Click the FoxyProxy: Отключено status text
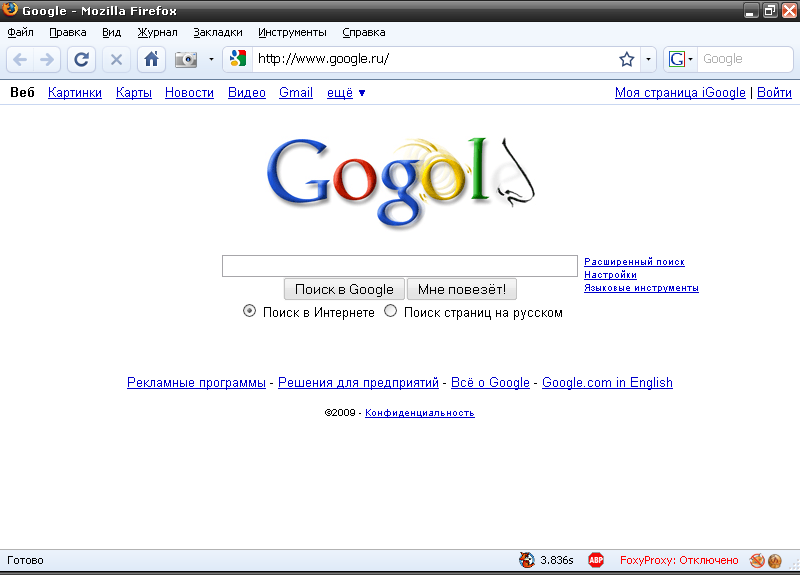The height and width of the screenshot is (575, 800). pyautogui.click(x=679, y=560)
